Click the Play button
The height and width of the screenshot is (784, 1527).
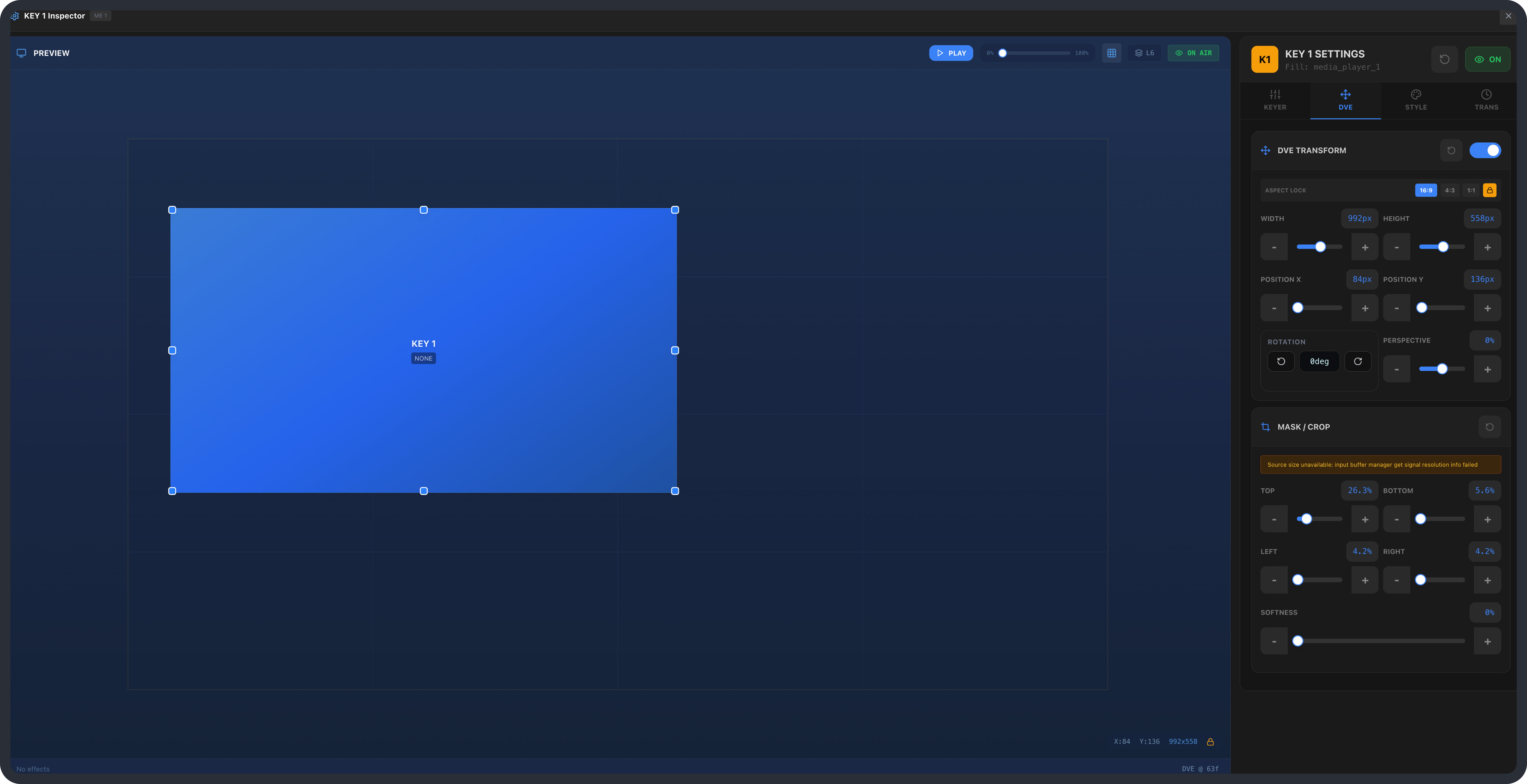tap(951, 53)
